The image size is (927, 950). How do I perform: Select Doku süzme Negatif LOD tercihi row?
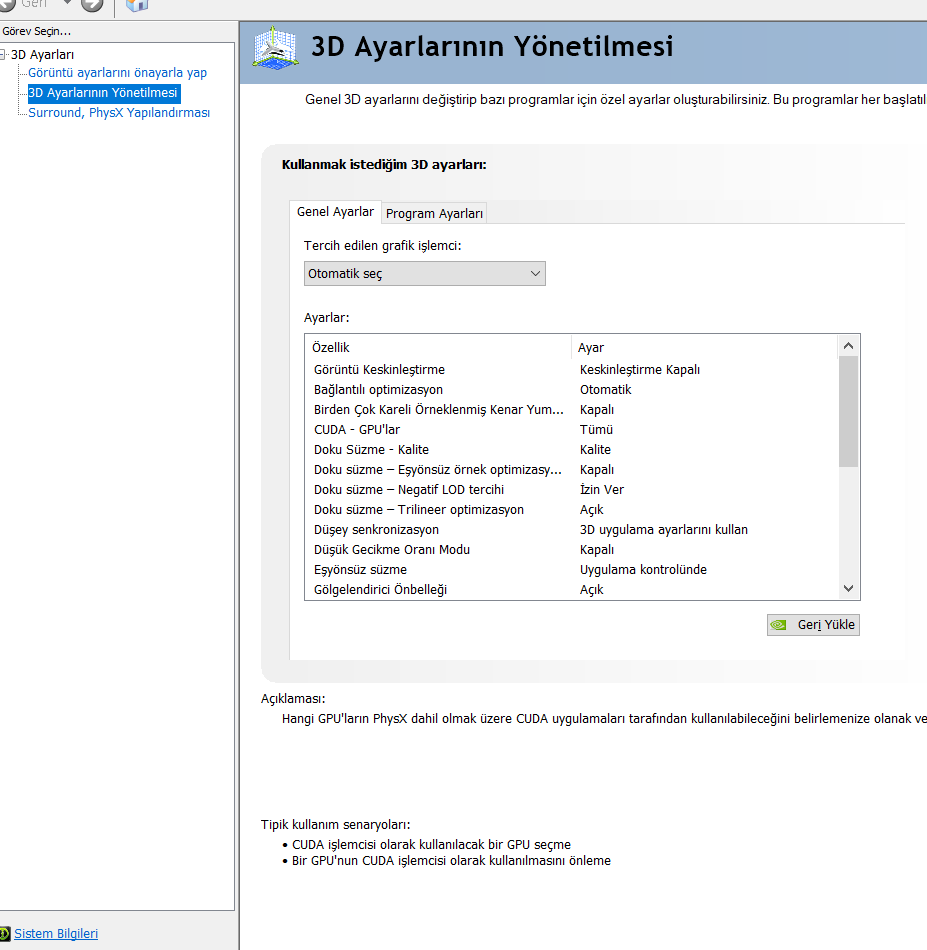pyautogui.click(x=572, y=490)
